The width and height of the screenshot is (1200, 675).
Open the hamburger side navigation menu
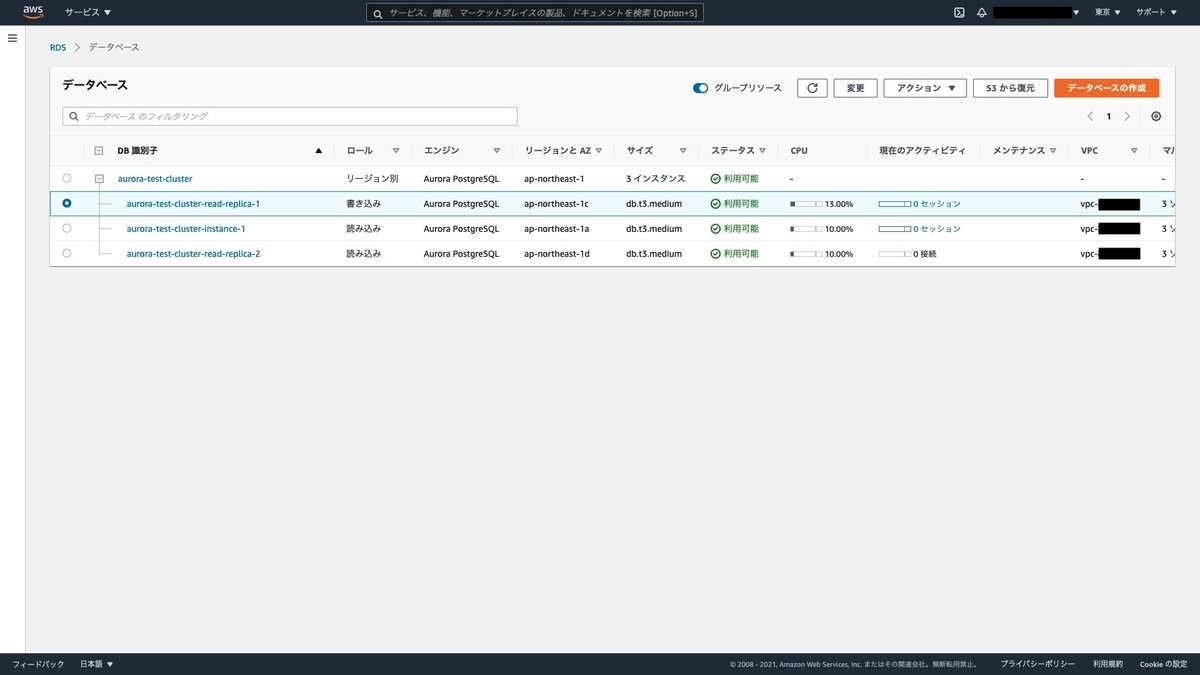pyautogui.click(x=12, y=38)
